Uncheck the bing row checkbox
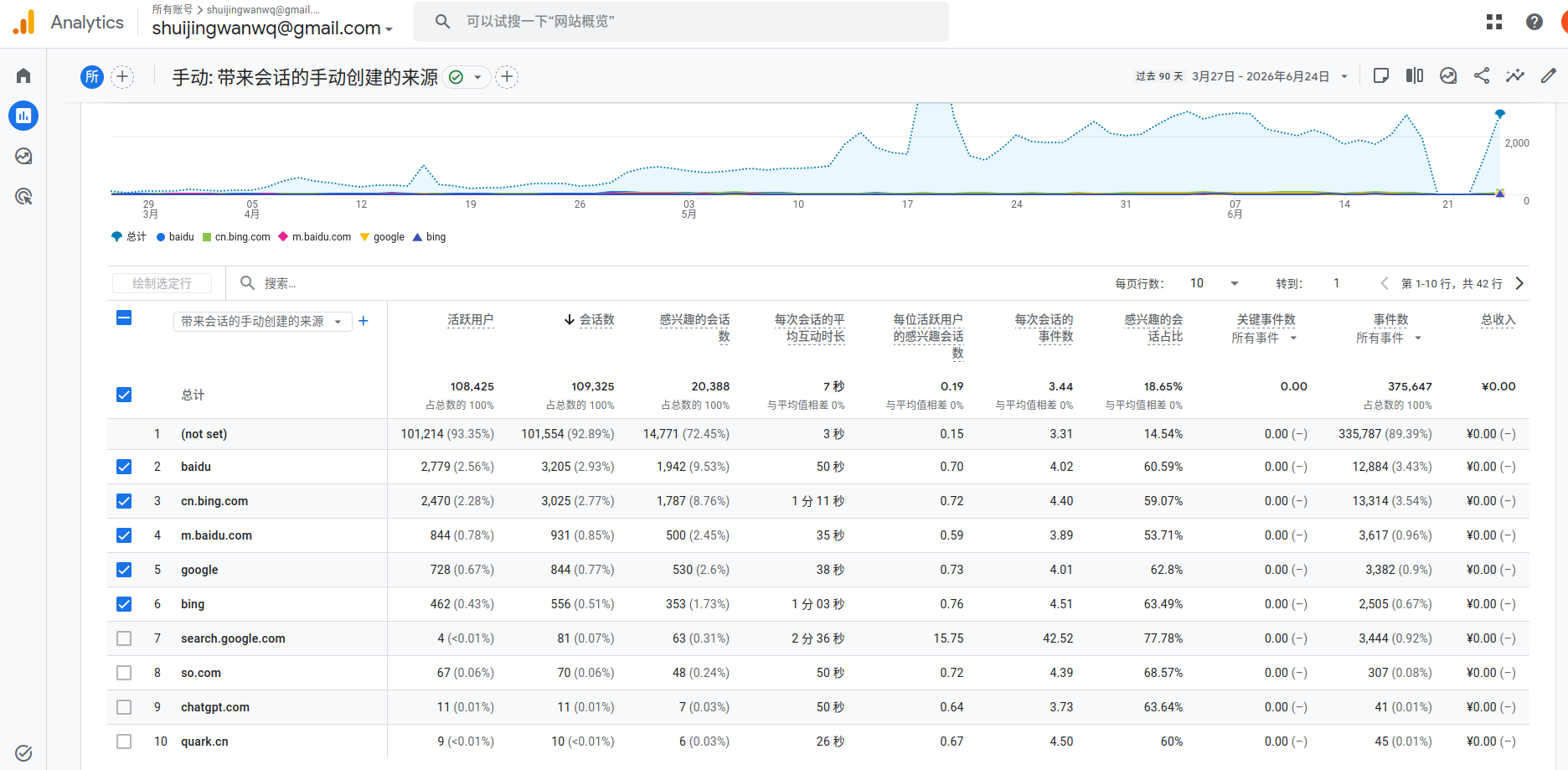 [124, 604]
